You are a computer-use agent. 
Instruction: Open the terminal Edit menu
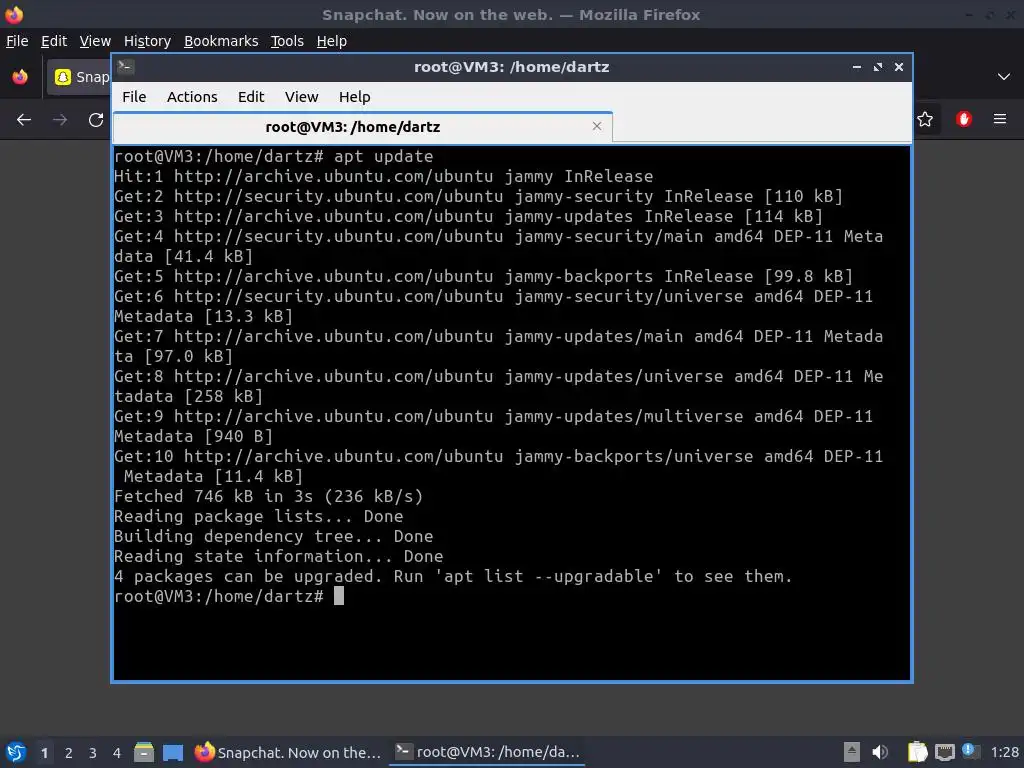coord(251,97)
